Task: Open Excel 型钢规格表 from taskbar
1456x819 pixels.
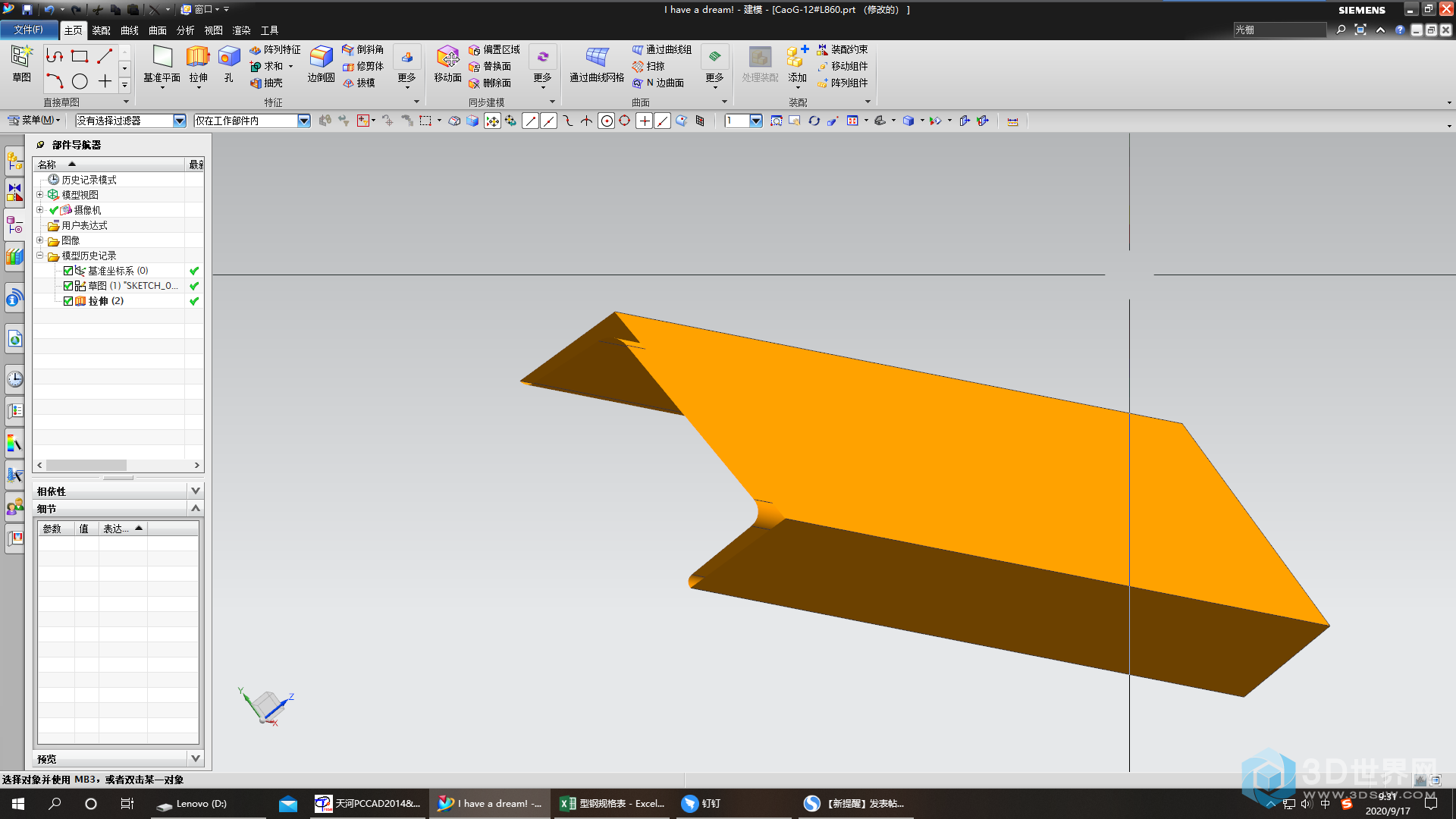Action: click(612, 804)
